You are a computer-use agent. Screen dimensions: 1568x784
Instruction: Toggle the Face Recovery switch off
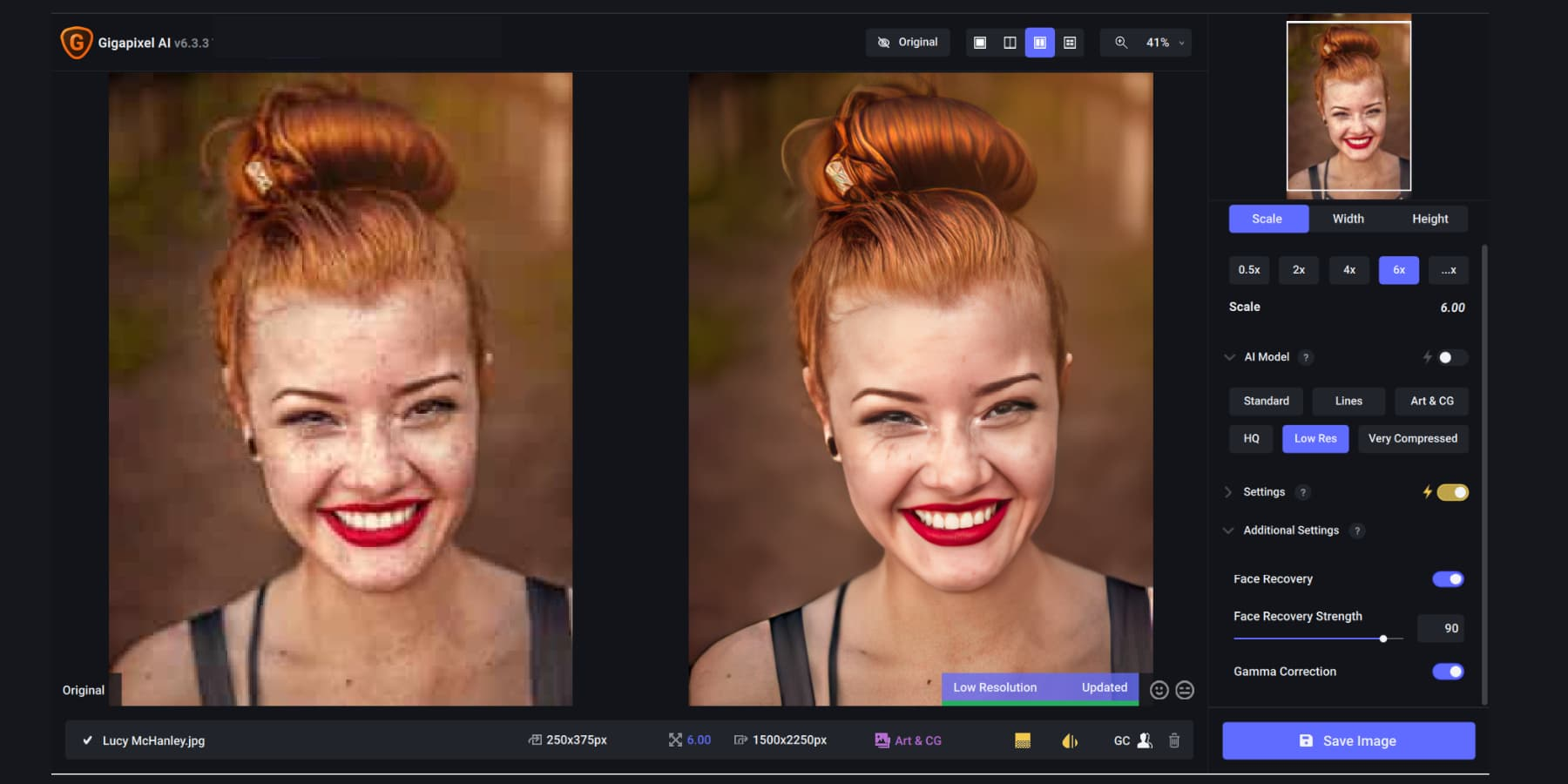click(1449, 578)
